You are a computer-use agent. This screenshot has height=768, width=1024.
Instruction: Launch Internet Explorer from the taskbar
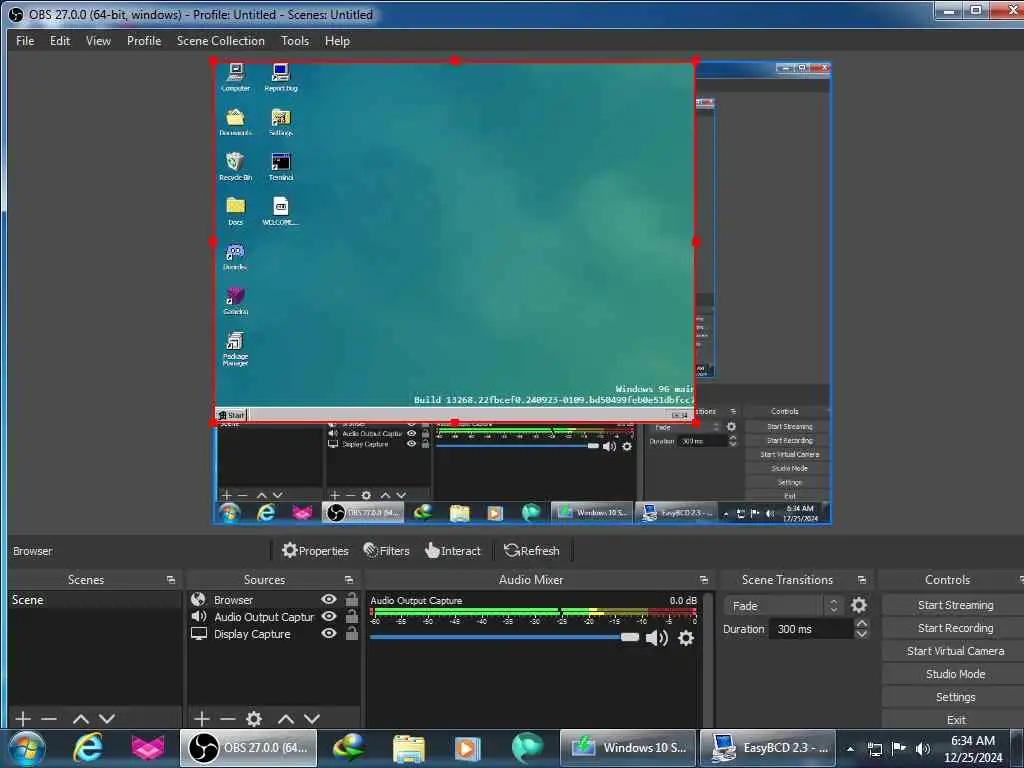click(x=88, y=748)
